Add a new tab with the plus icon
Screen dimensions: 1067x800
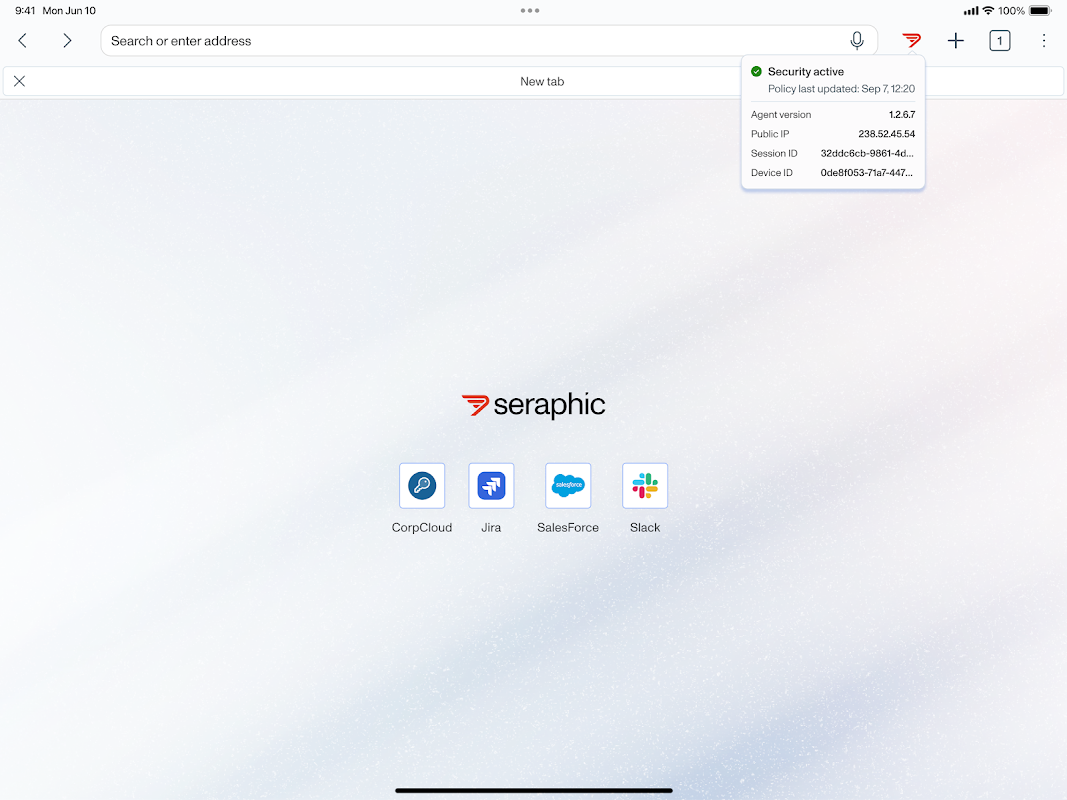[x=955, y=41]
